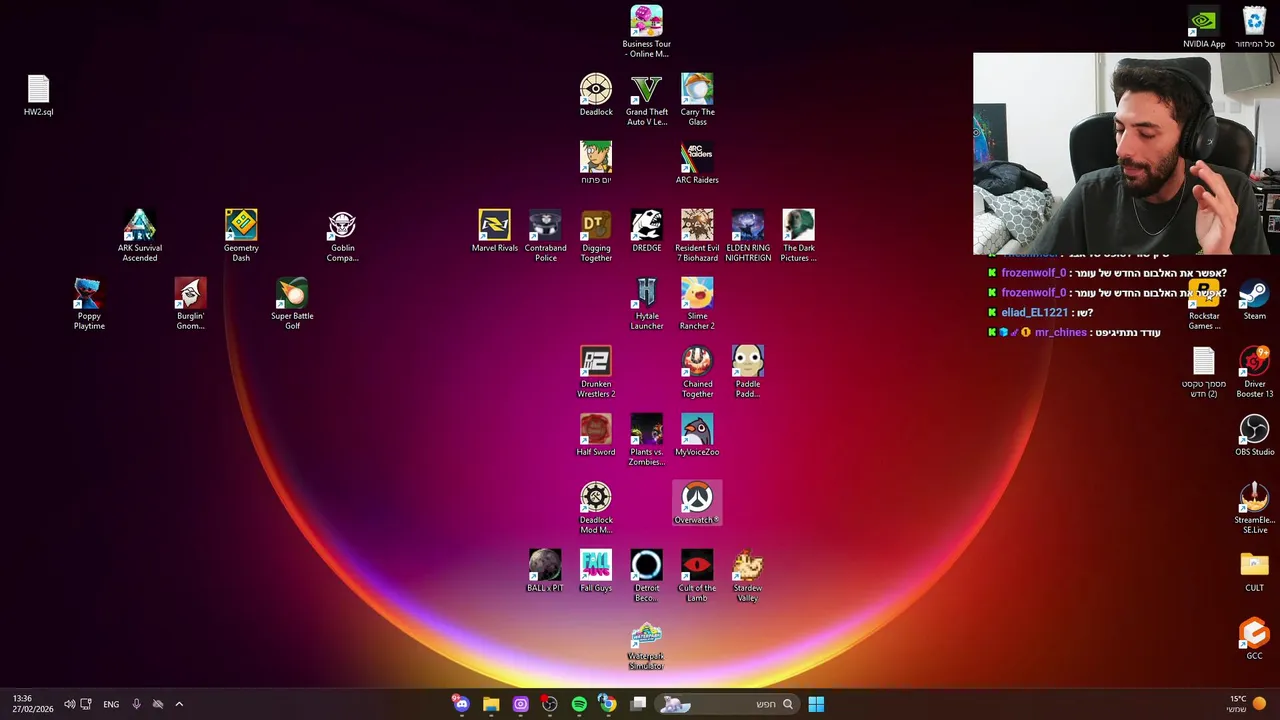
Task: Open the new text document (2) file
Action: tap(1204, 371)
